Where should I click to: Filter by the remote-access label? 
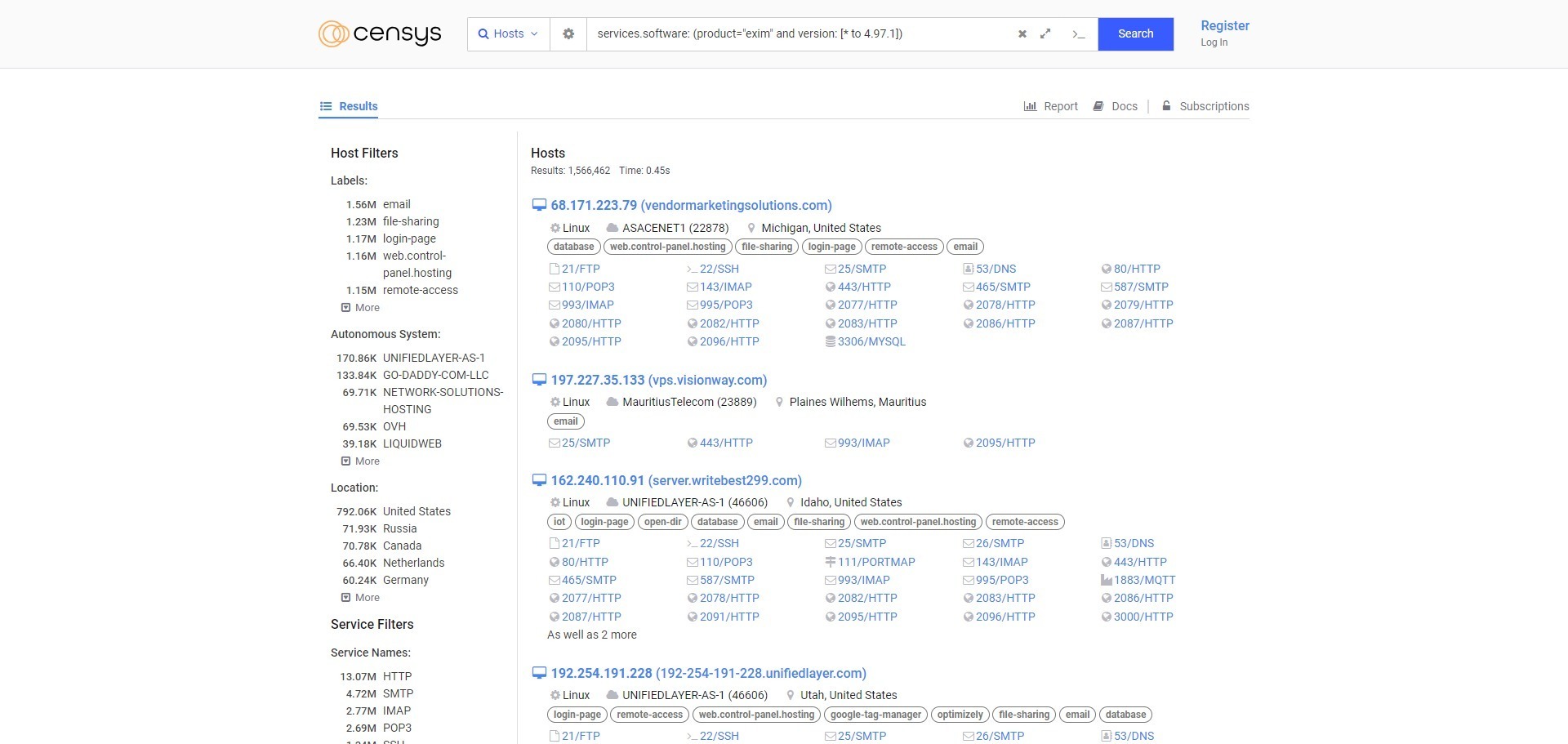(421, 290)
